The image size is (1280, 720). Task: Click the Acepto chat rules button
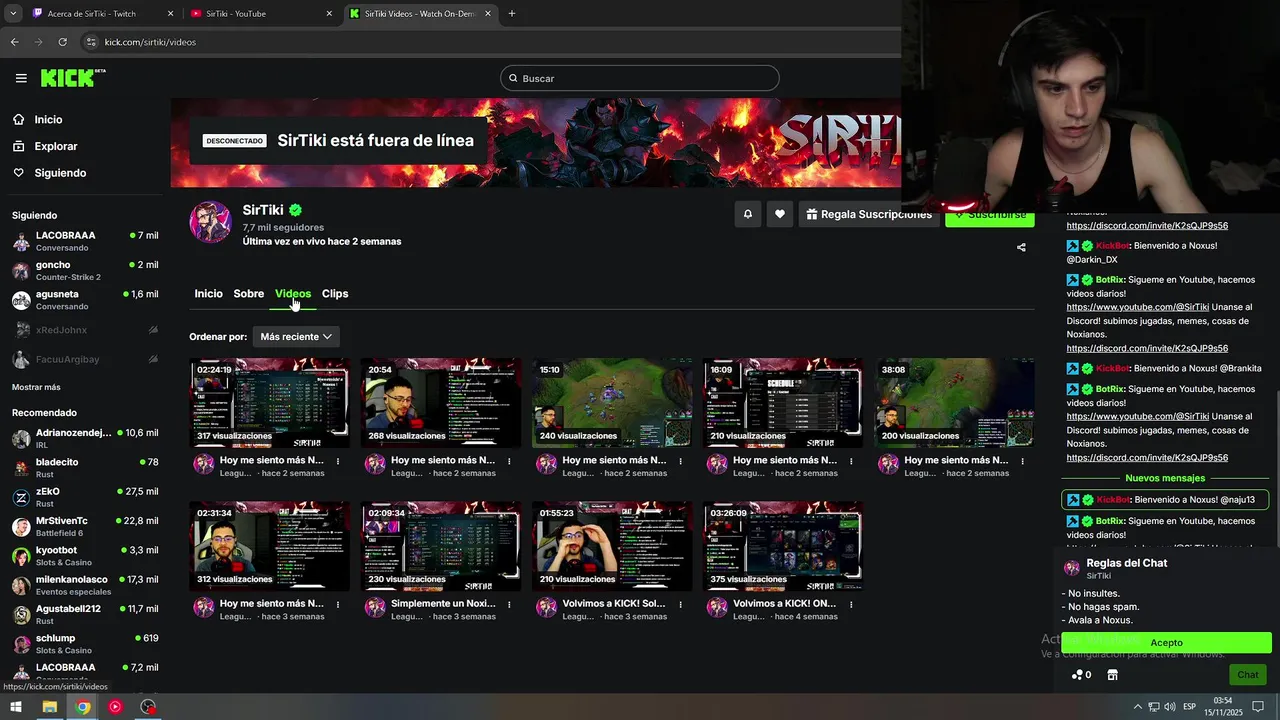[1166, 643]
